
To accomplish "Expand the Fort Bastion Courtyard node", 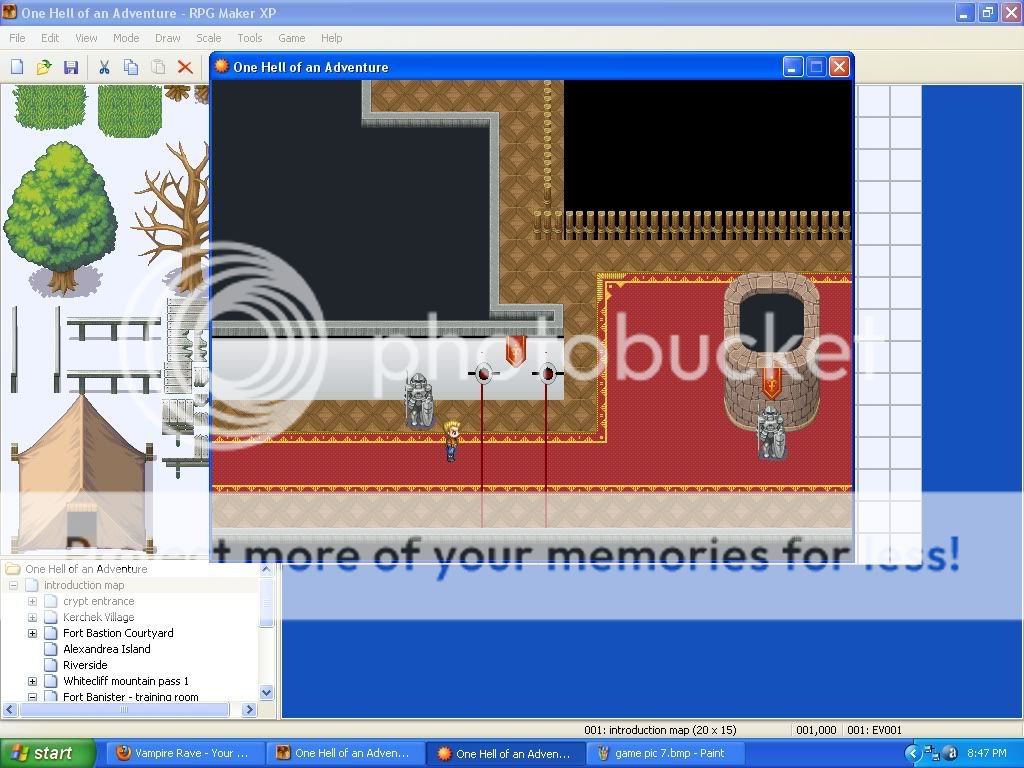I will tap(32, 633).
